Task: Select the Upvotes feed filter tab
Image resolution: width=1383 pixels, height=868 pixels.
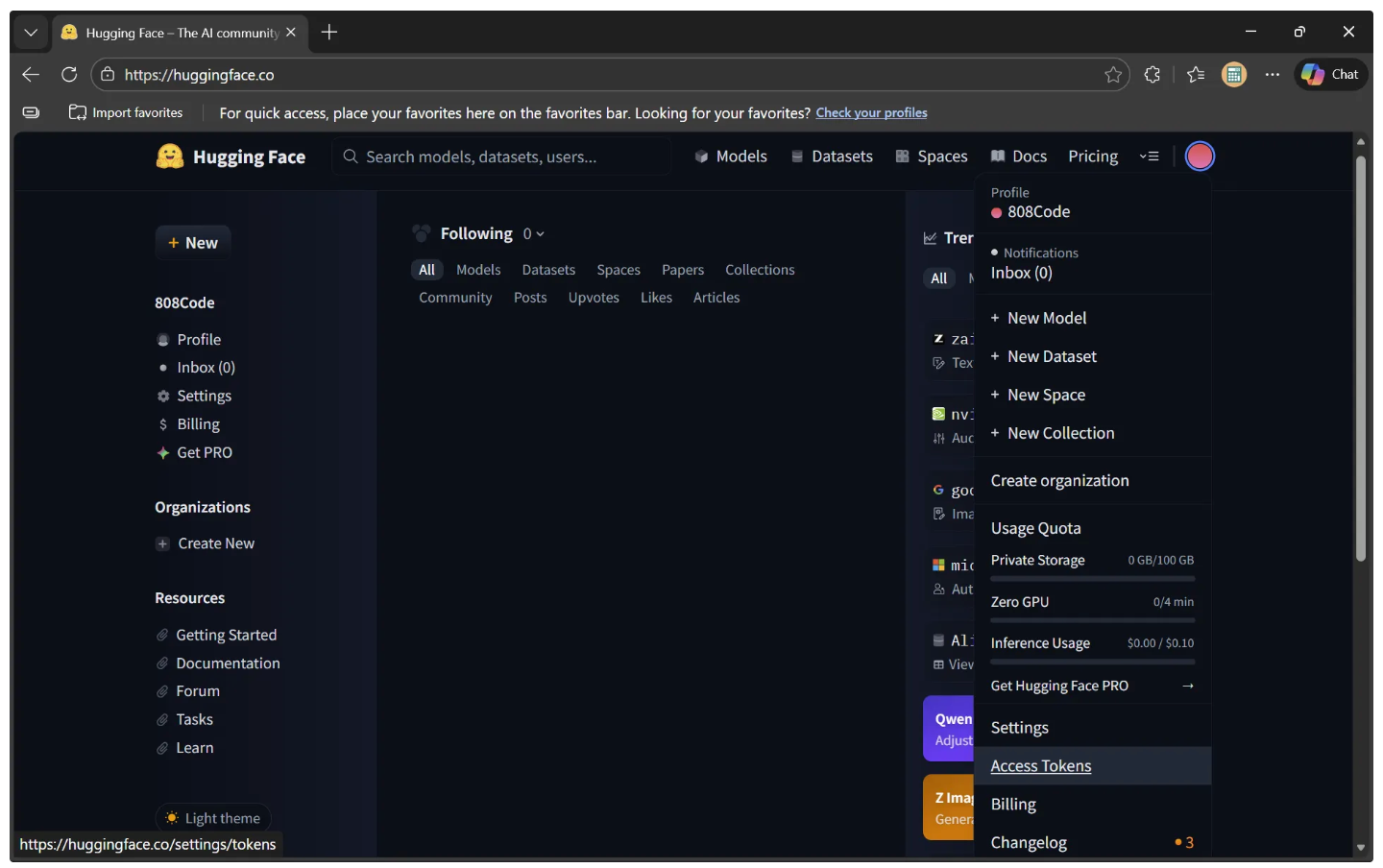Action: click(x=594, y=298)
